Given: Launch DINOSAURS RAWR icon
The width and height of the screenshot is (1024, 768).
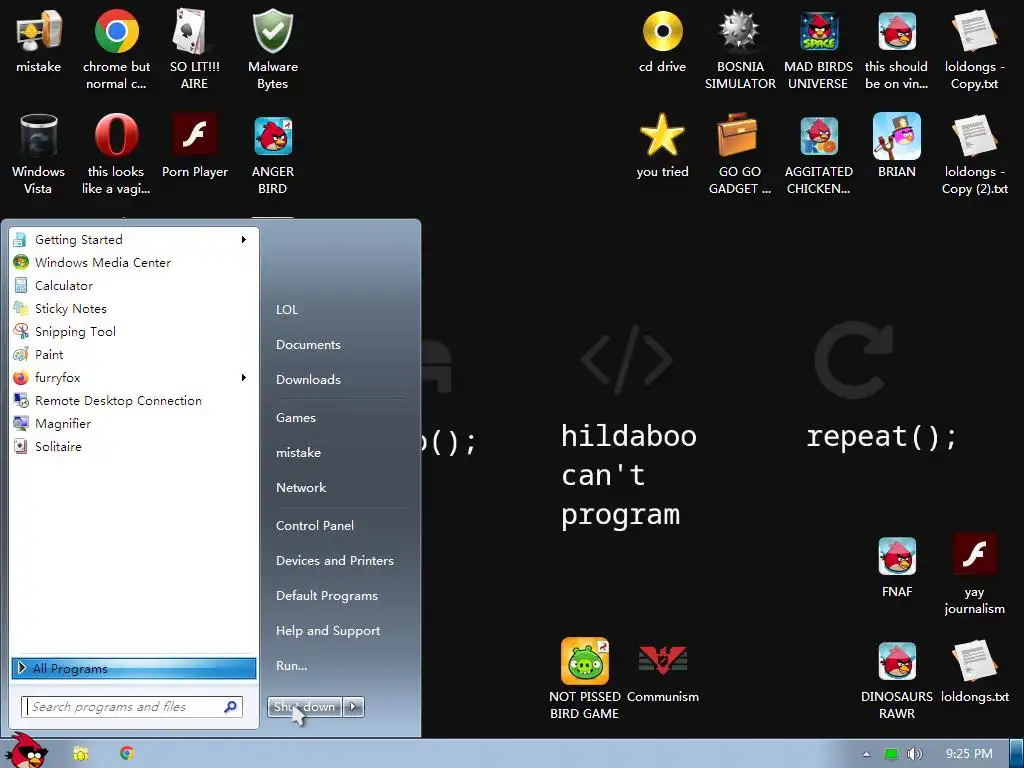Looking at the screenshot, I should 897,661.
